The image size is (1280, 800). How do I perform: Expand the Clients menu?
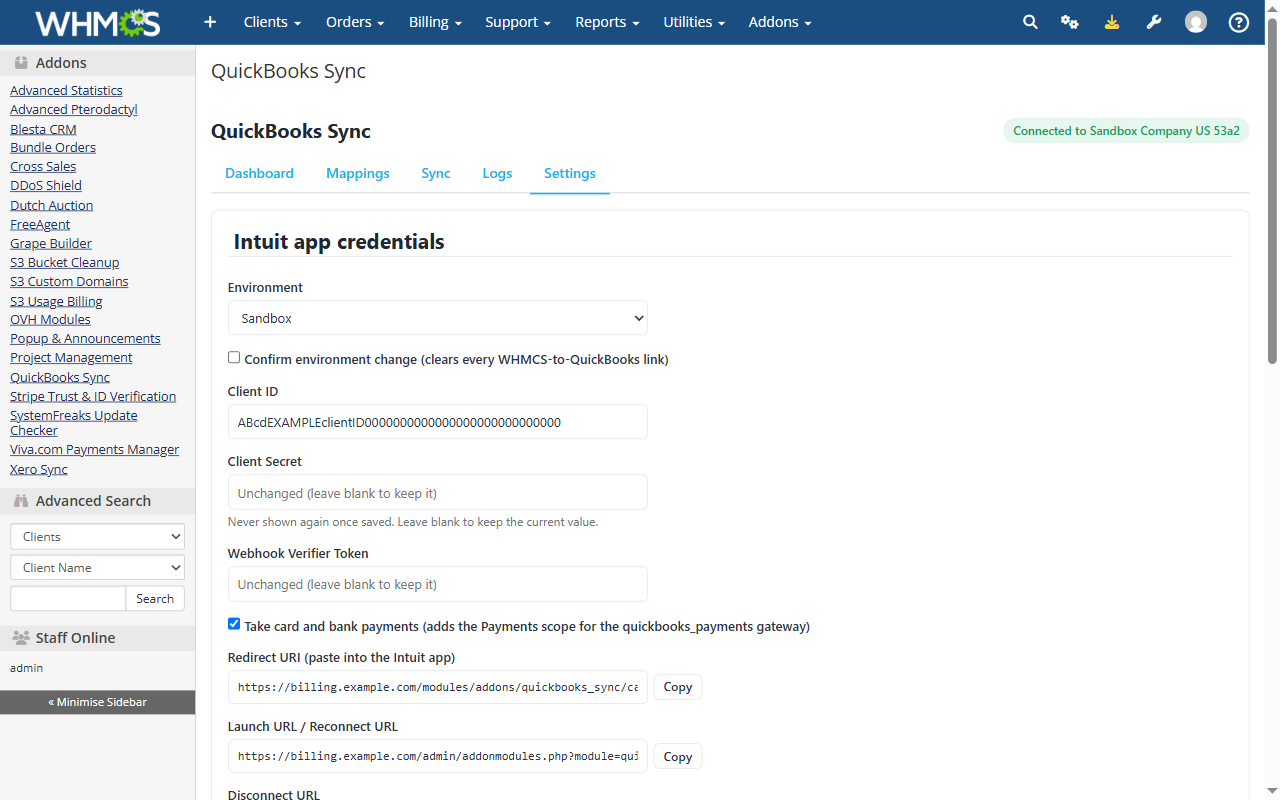[272, 22]
